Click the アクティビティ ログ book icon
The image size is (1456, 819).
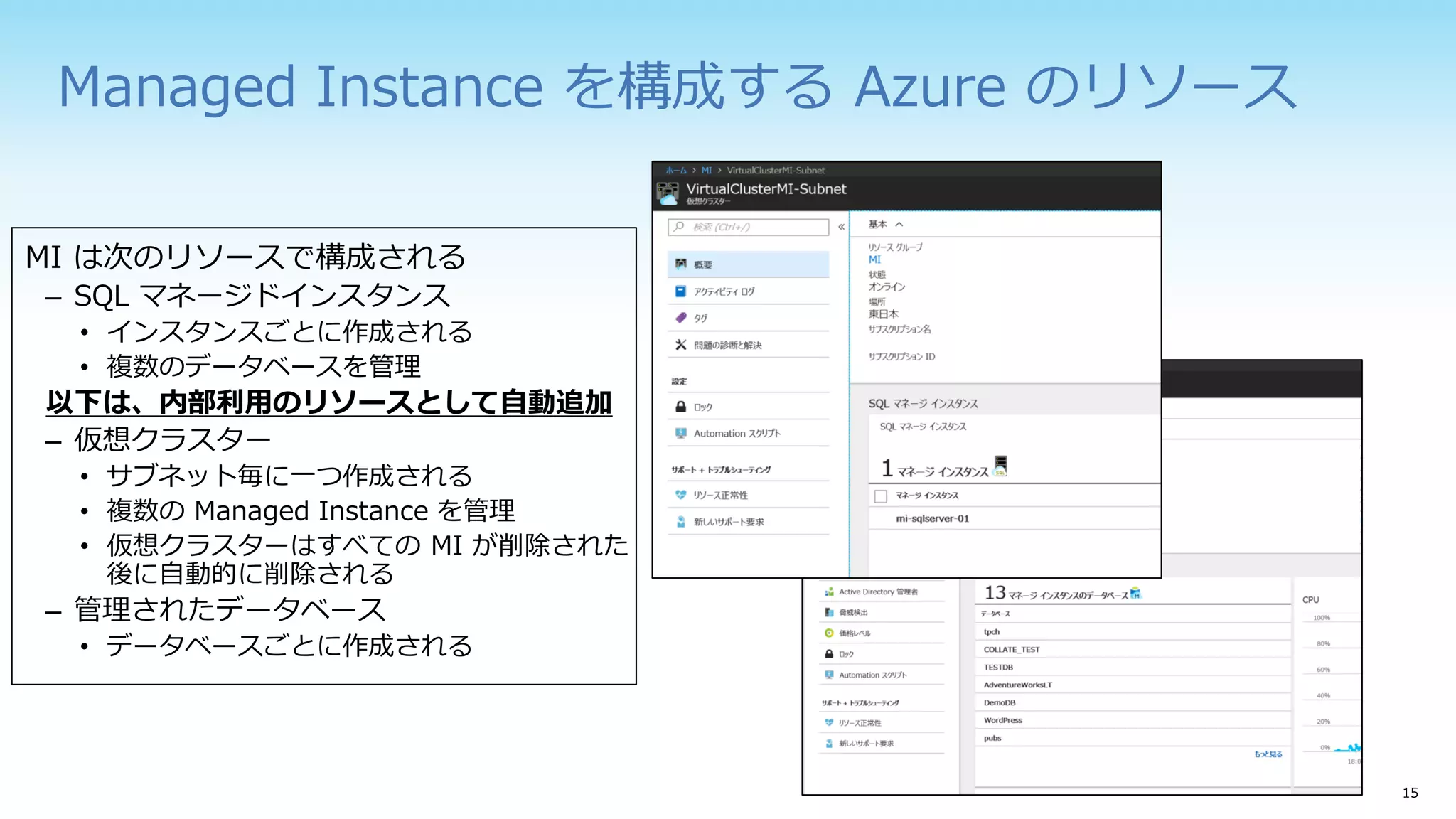[680, 291]
